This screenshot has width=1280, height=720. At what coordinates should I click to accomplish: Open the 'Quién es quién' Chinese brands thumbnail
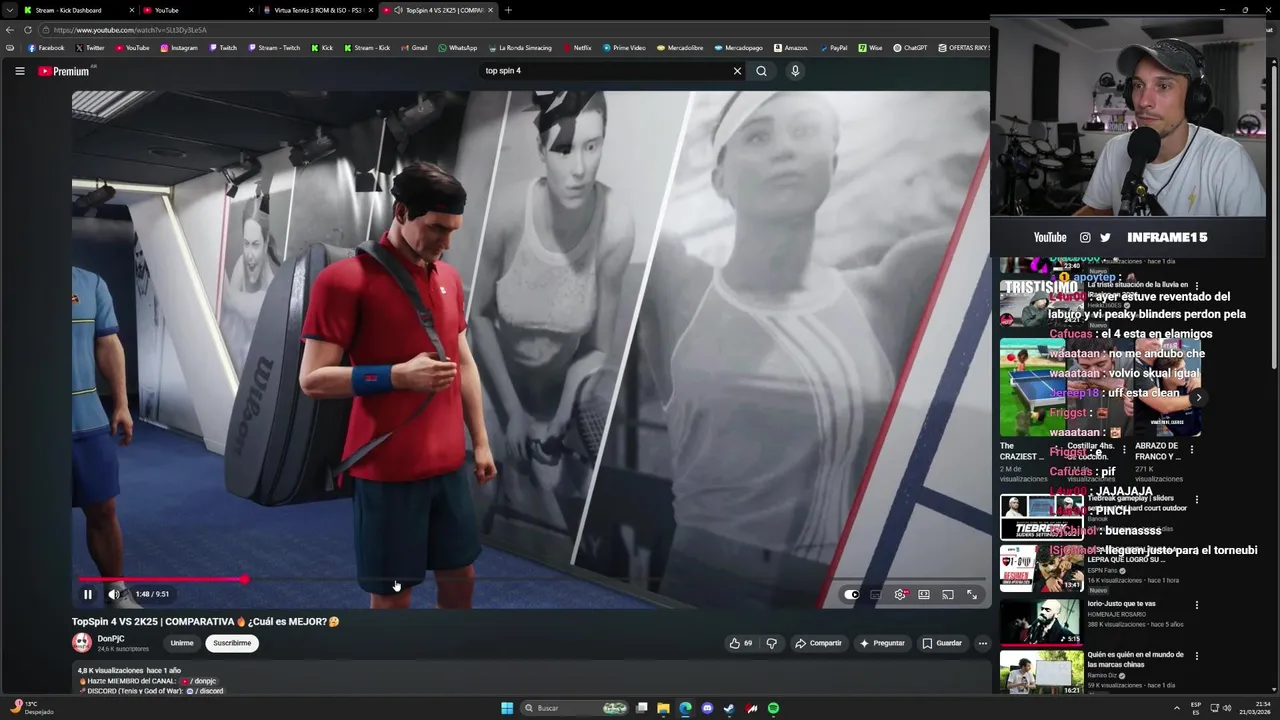point(1041,672)
